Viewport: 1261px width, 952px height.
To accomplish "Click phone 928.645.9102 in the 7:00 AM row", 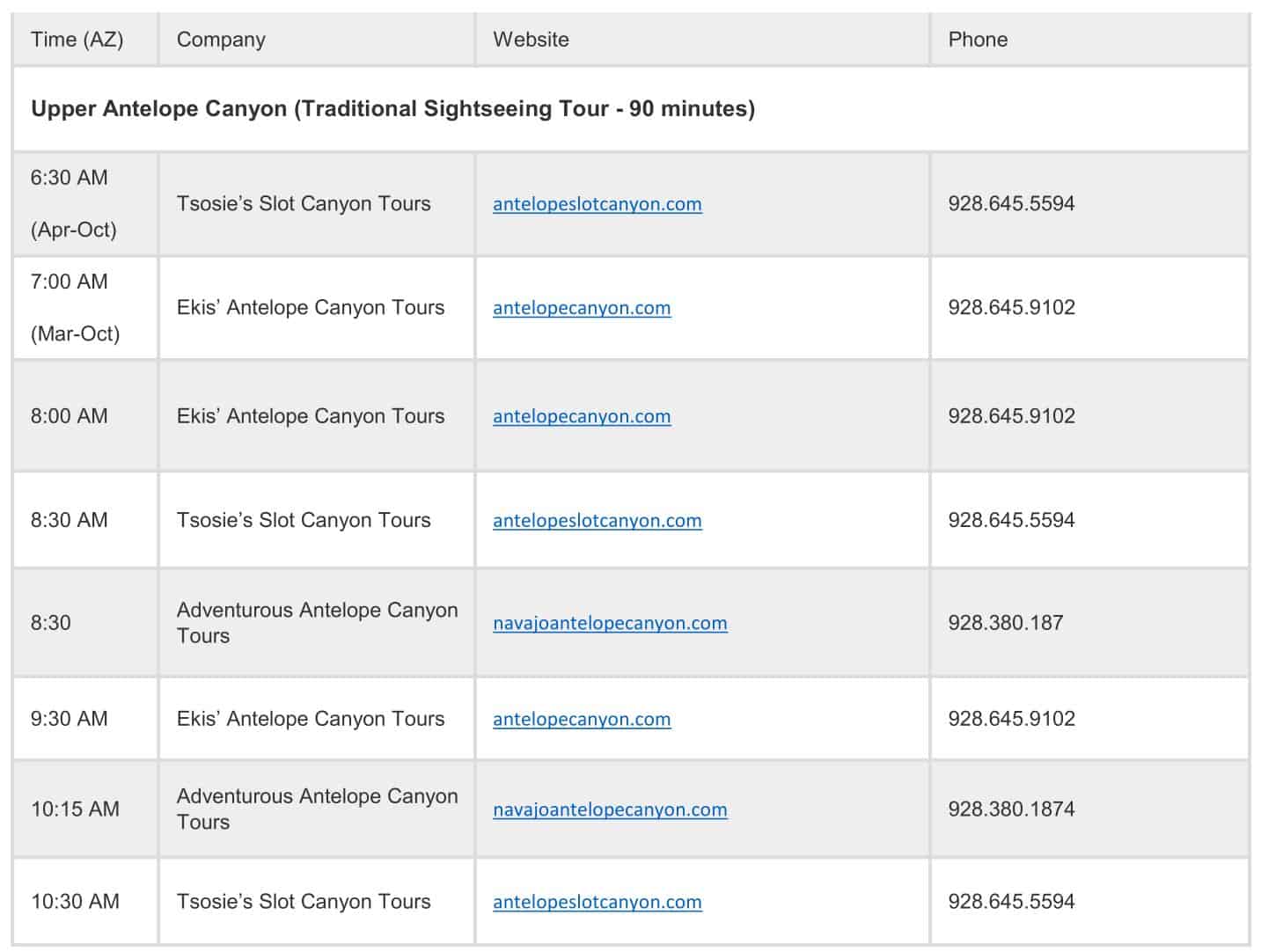I will pyautogui.click(x=1011, y=308).
